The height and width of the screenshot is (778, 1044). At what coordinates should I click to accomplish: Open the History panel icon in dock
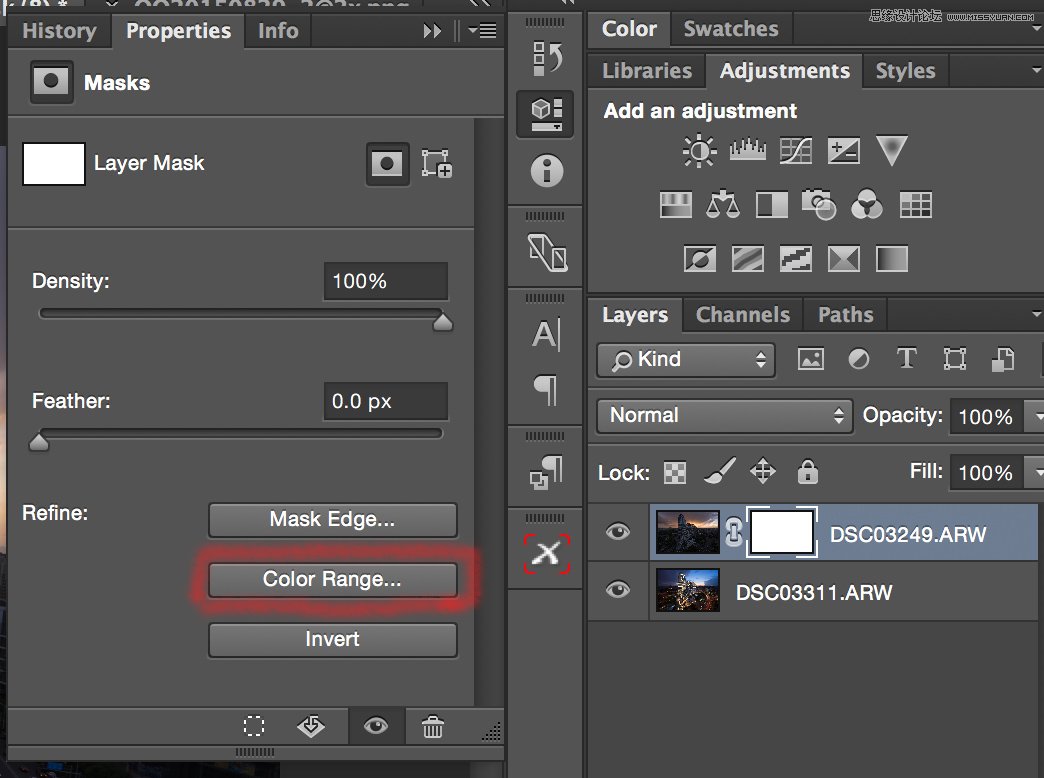(x=547, y=58)
